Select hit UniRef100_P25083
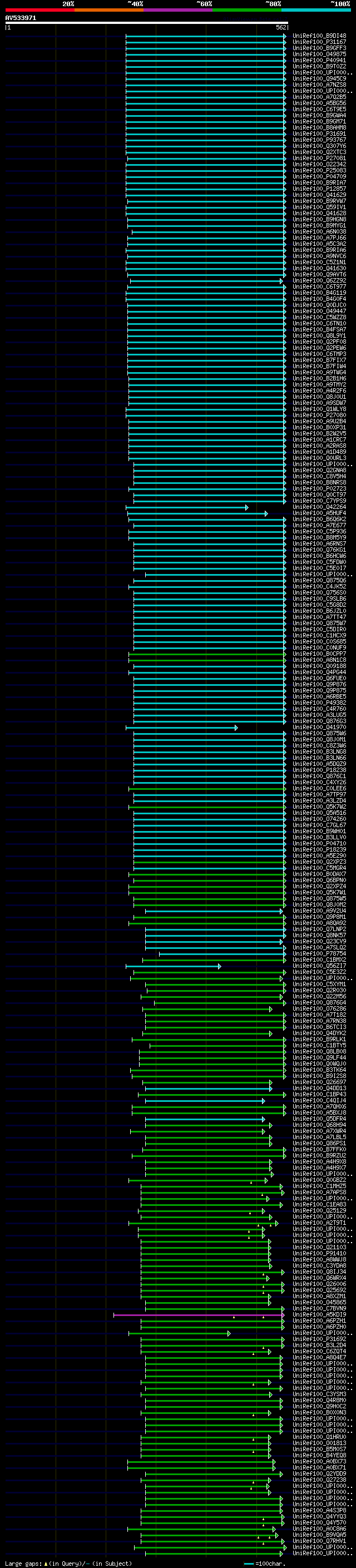The width and height of the screenshot is (356, 1568). pos(319,170)
